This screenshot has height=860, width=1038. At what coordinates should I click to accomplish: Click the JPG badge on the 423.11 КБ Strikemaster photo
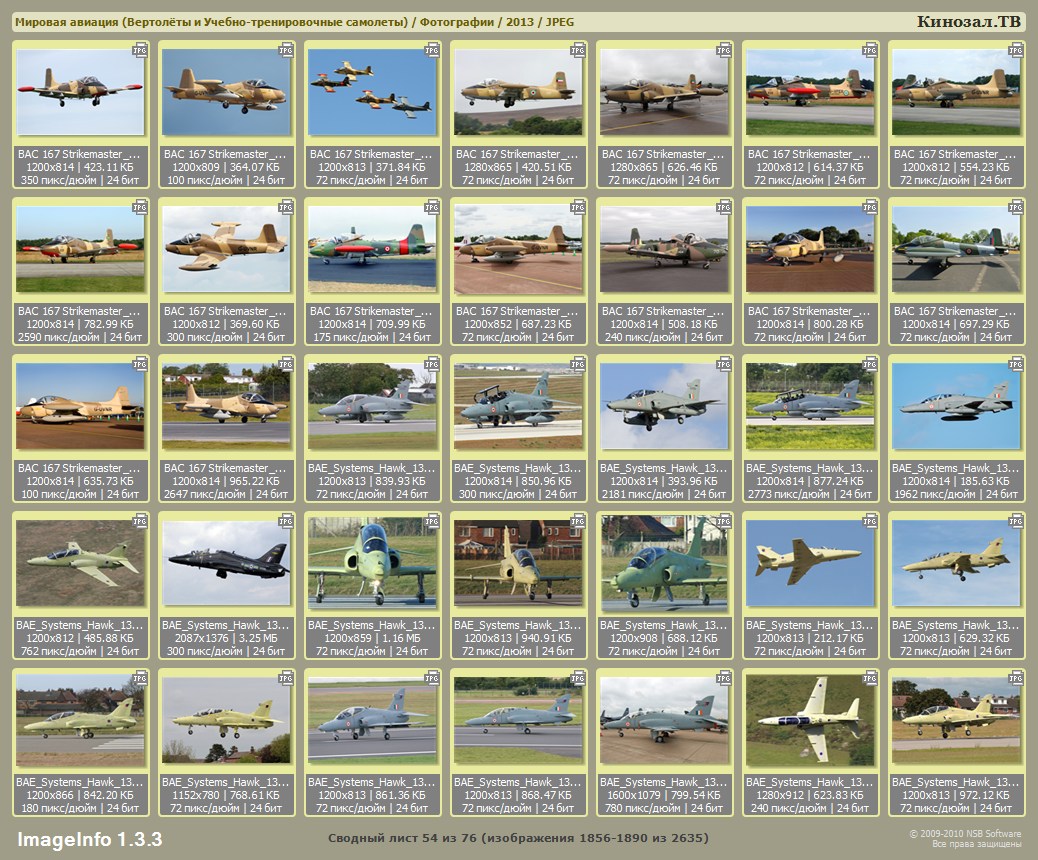click(140, 49)
